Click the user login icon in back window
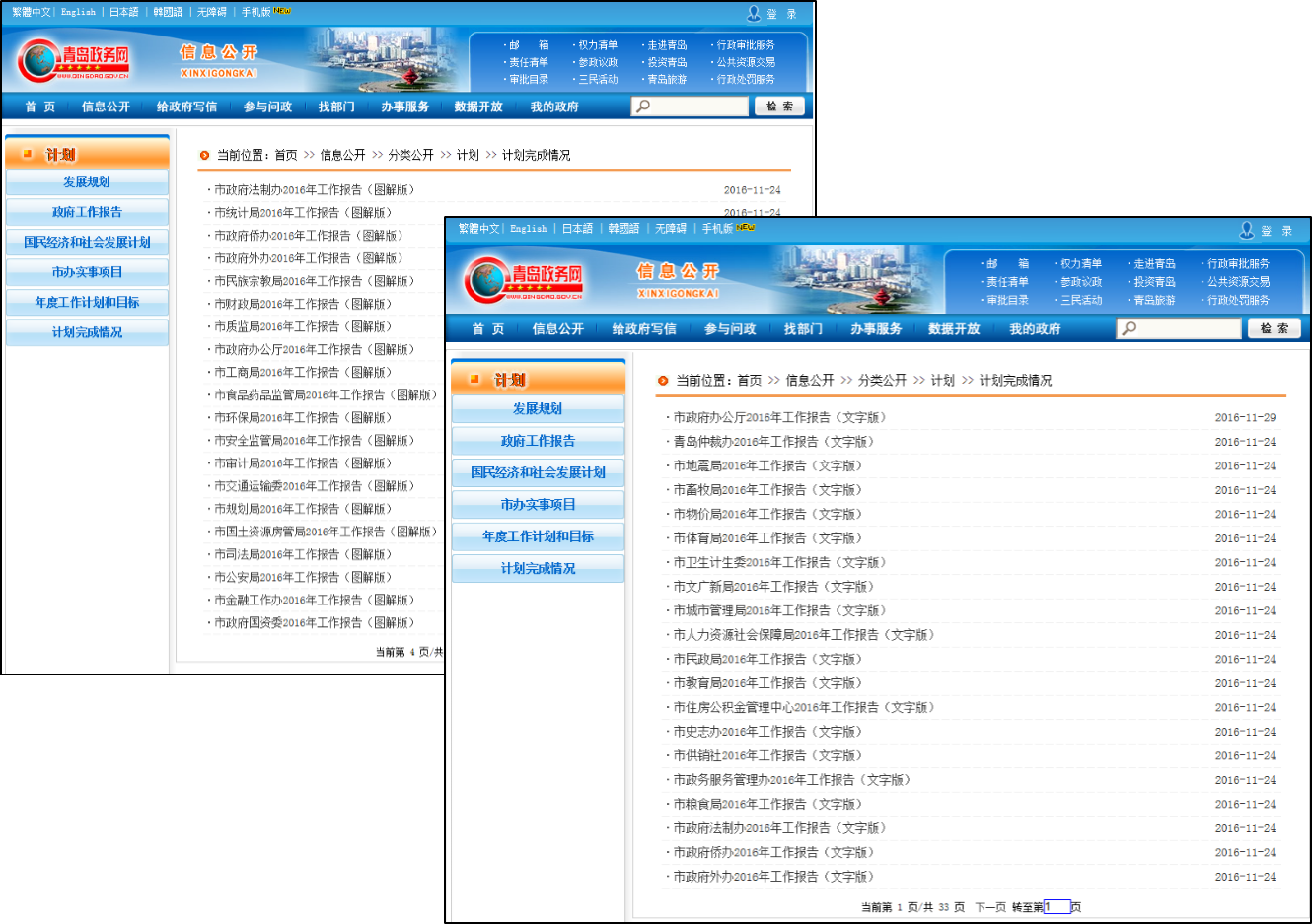Screen dimensions: 1312x924 (754, 13)
